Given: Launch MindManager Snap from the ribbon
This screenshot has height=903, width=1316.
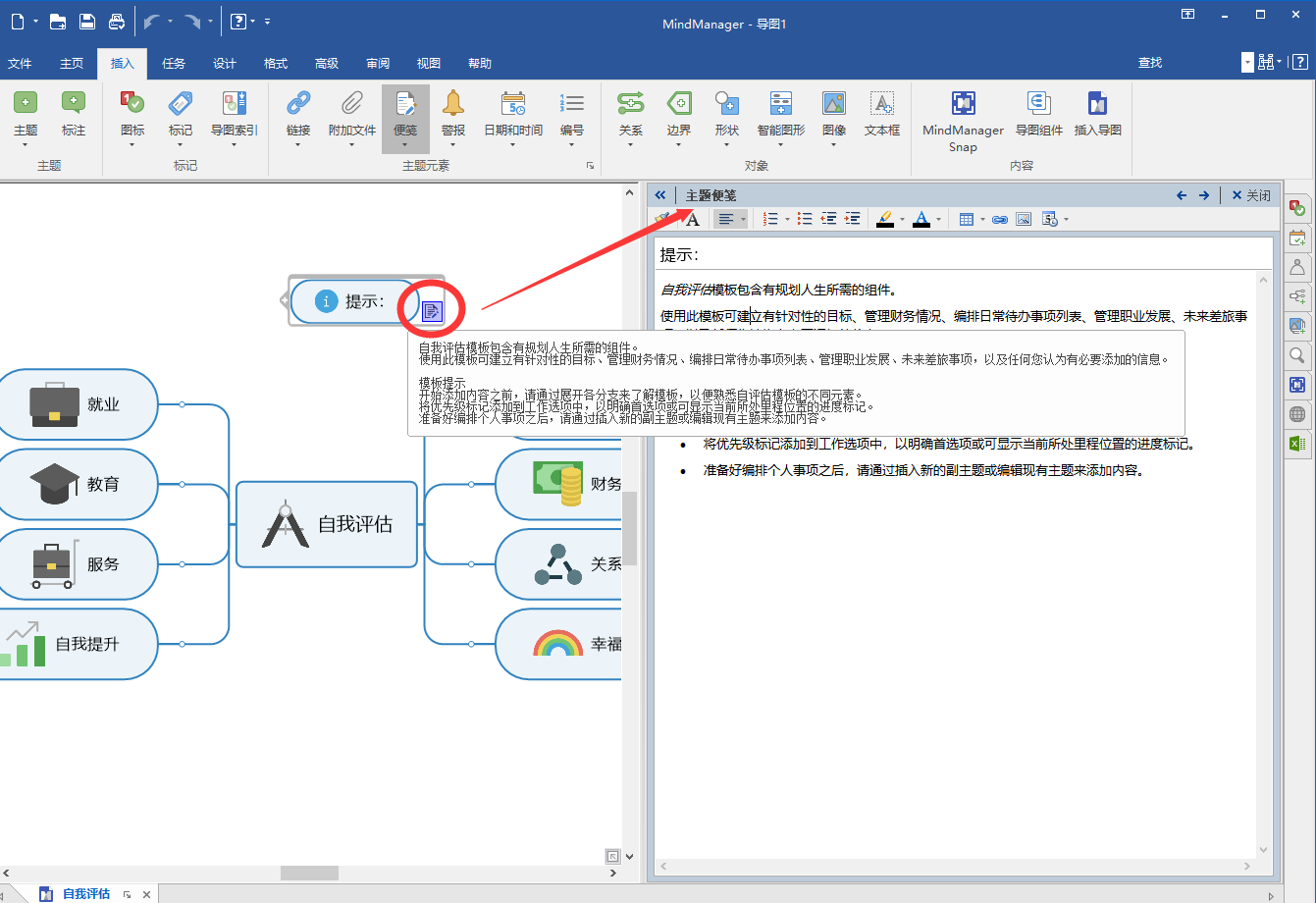Looking at the screenshot, I should [962, 118].
